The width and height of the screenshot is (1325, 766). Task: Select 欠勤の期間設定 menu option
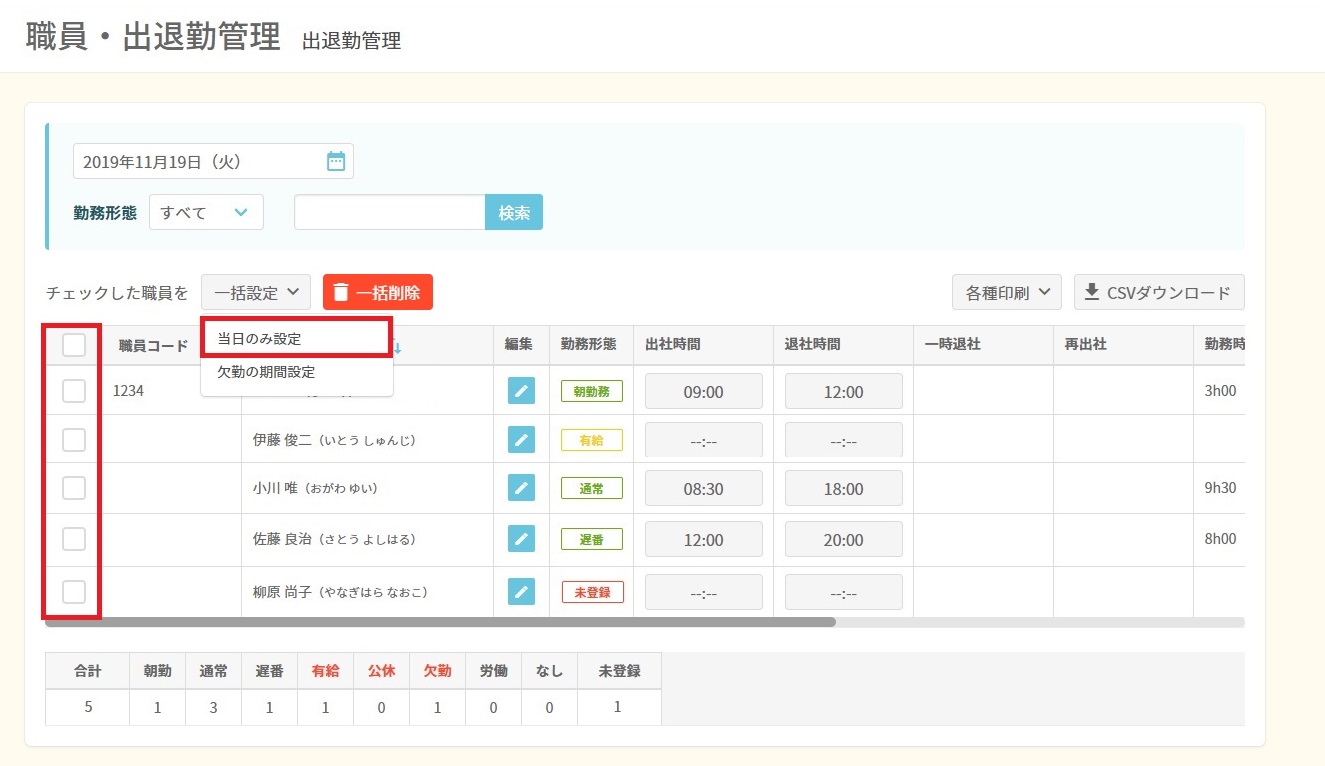296,372
